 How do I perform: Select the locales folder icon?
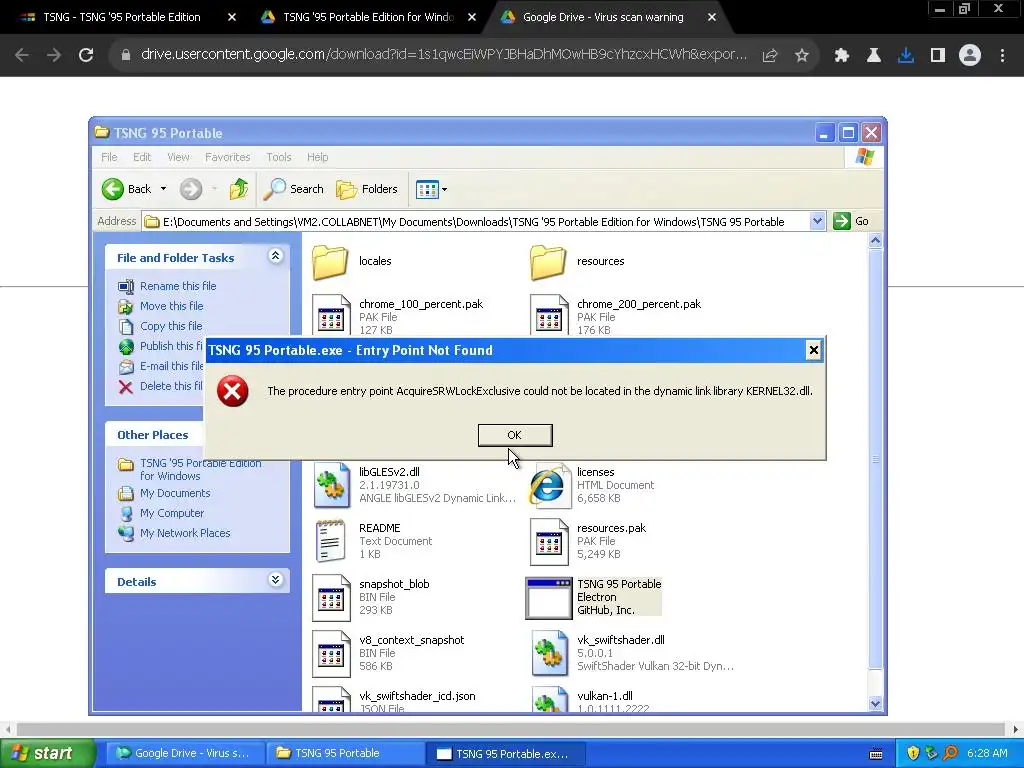click(330, 261)
